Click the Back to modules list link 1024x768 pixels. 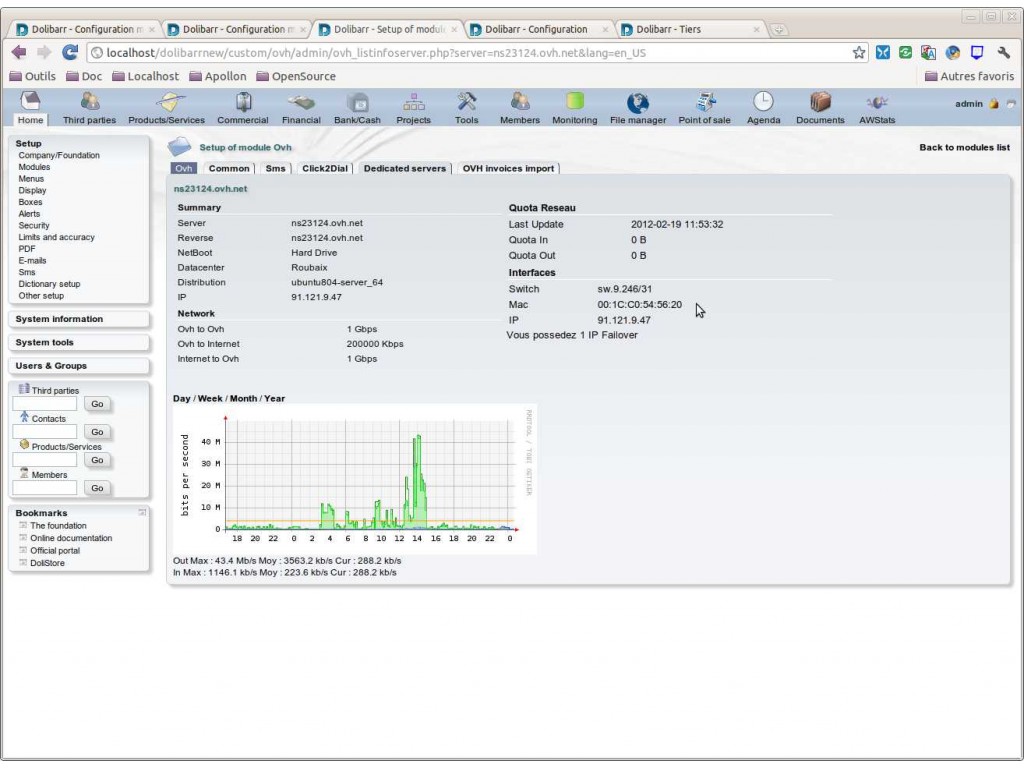pyautogui.click(x=964, y=147)
